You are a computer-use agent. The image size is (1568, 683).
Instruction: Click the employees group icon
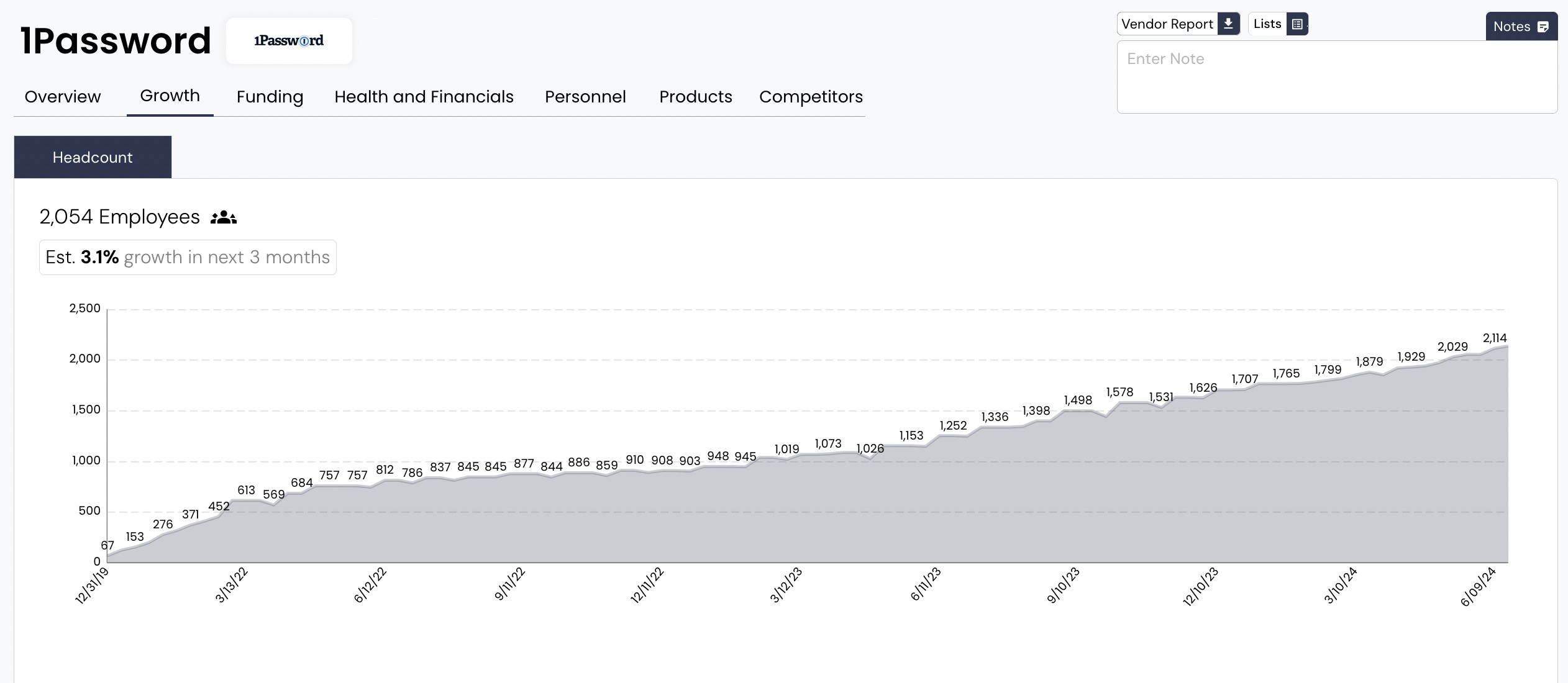click(223, 217)
